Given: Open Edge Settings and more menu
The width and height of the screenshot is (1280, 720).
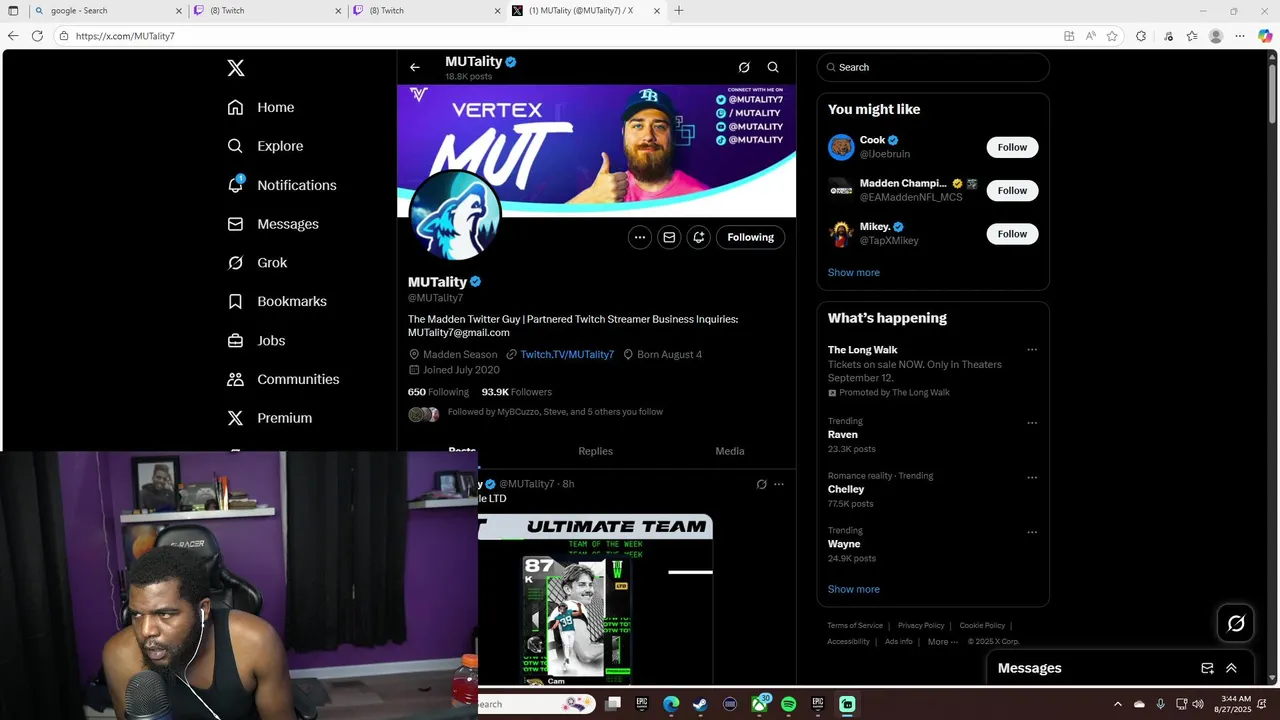Looking at the screenshot, I should coord(1240,36).
